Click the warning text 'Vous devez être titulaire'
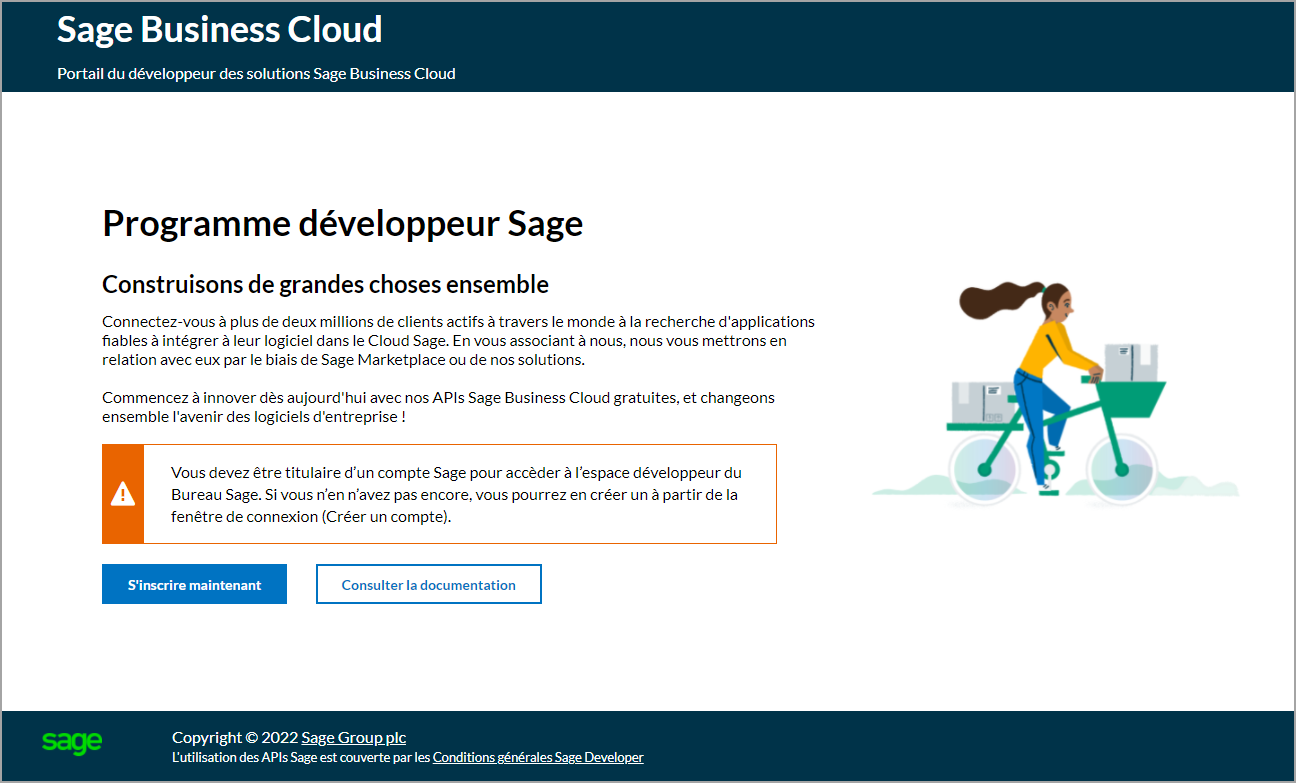This screenshot has height=783, width=1296. (456, 494)
